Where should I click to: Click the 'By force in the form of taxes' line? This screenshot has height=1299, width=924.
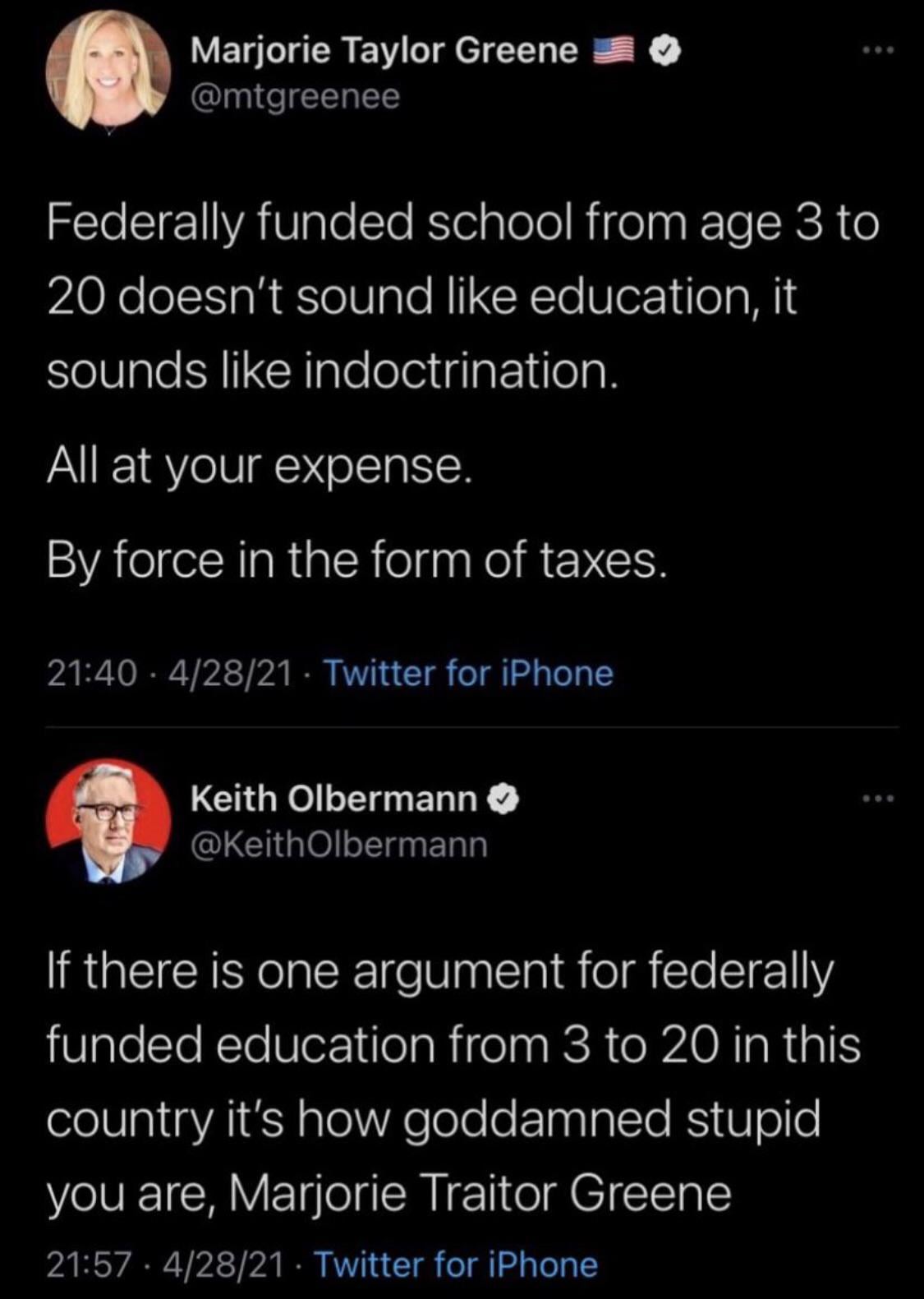(x=355, y=560)
